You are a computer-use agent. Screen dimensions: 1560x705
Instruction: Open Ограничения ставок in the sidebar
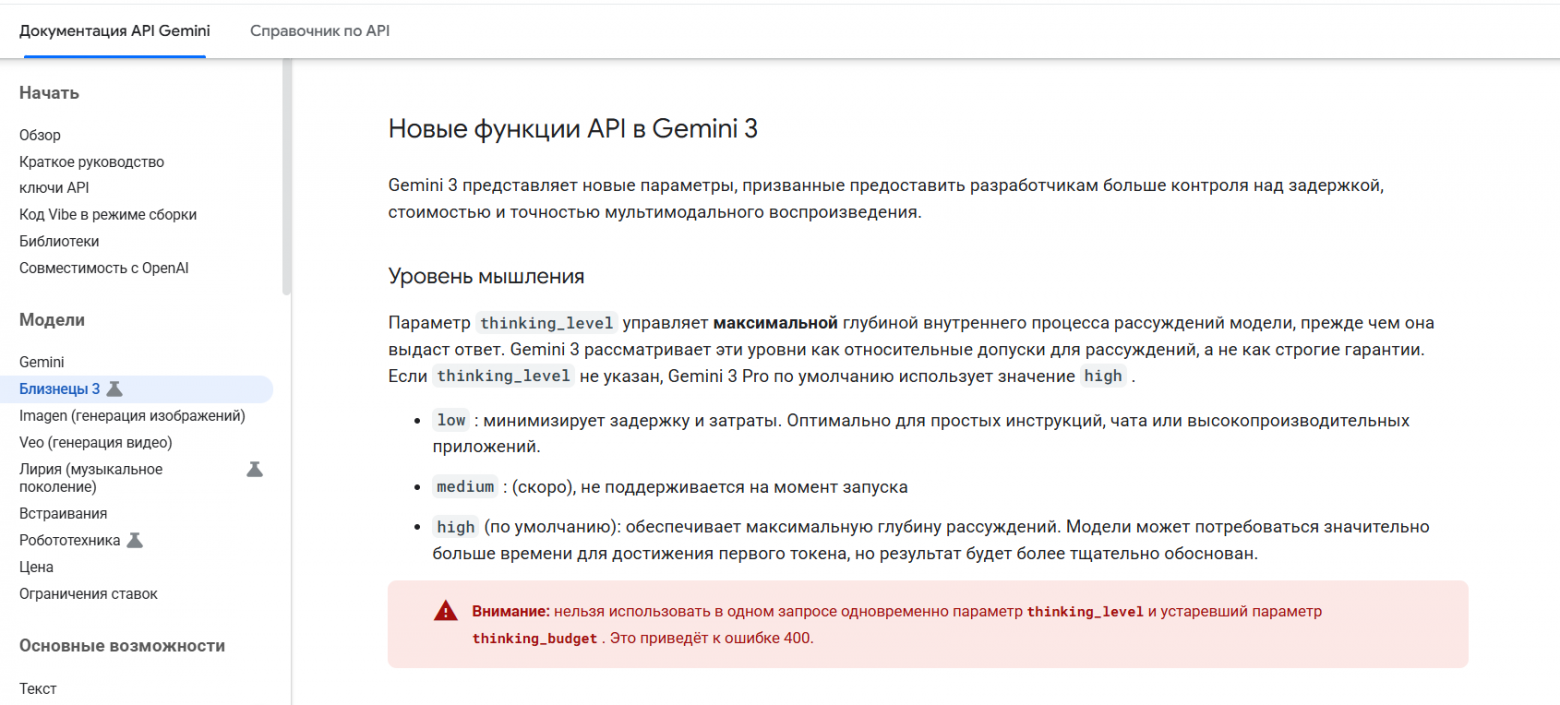(88, 594)
